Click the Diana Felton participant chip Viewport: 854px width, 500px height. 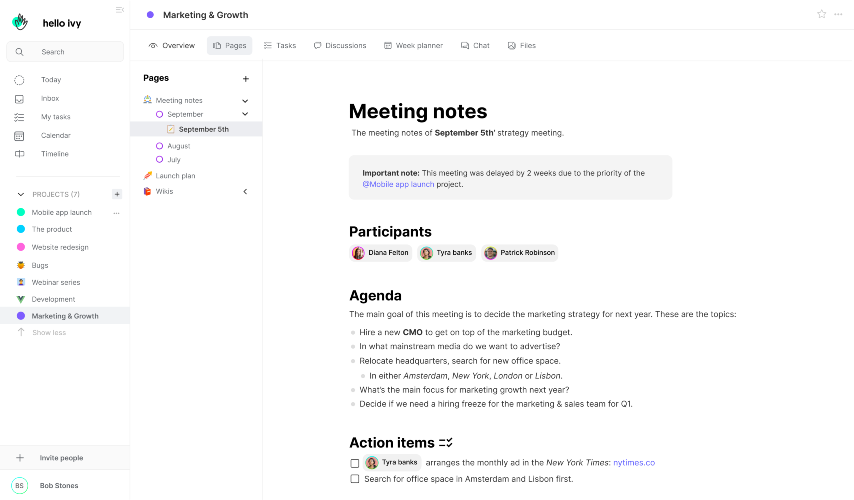(x=381, y=253)
